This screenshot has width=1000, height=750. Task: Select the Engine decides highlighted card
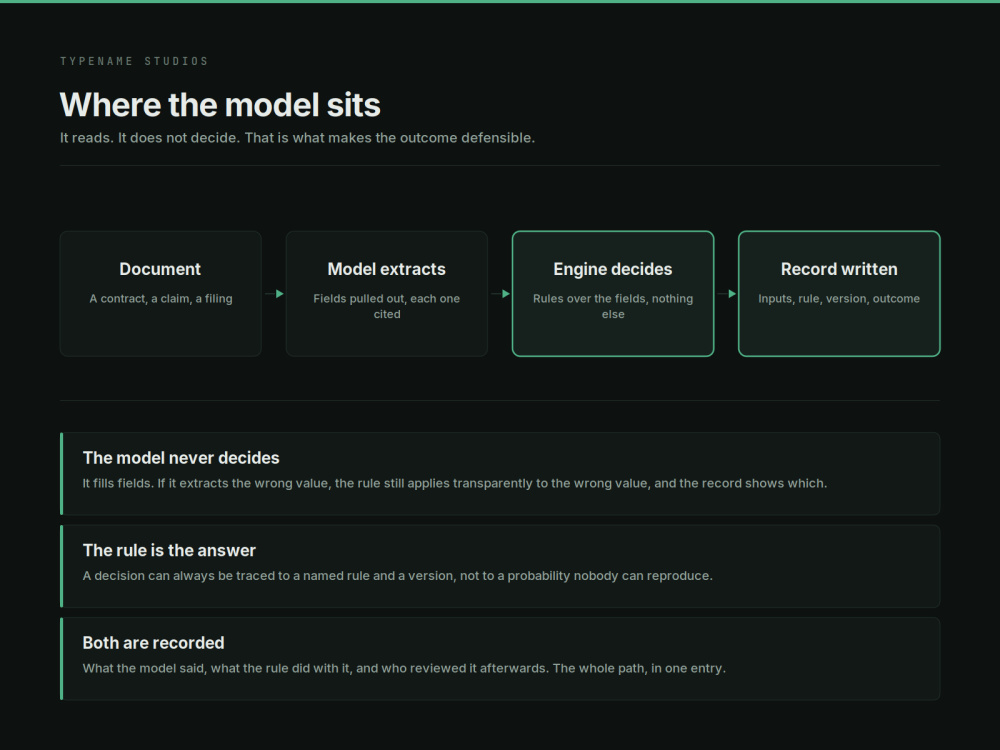613,293
